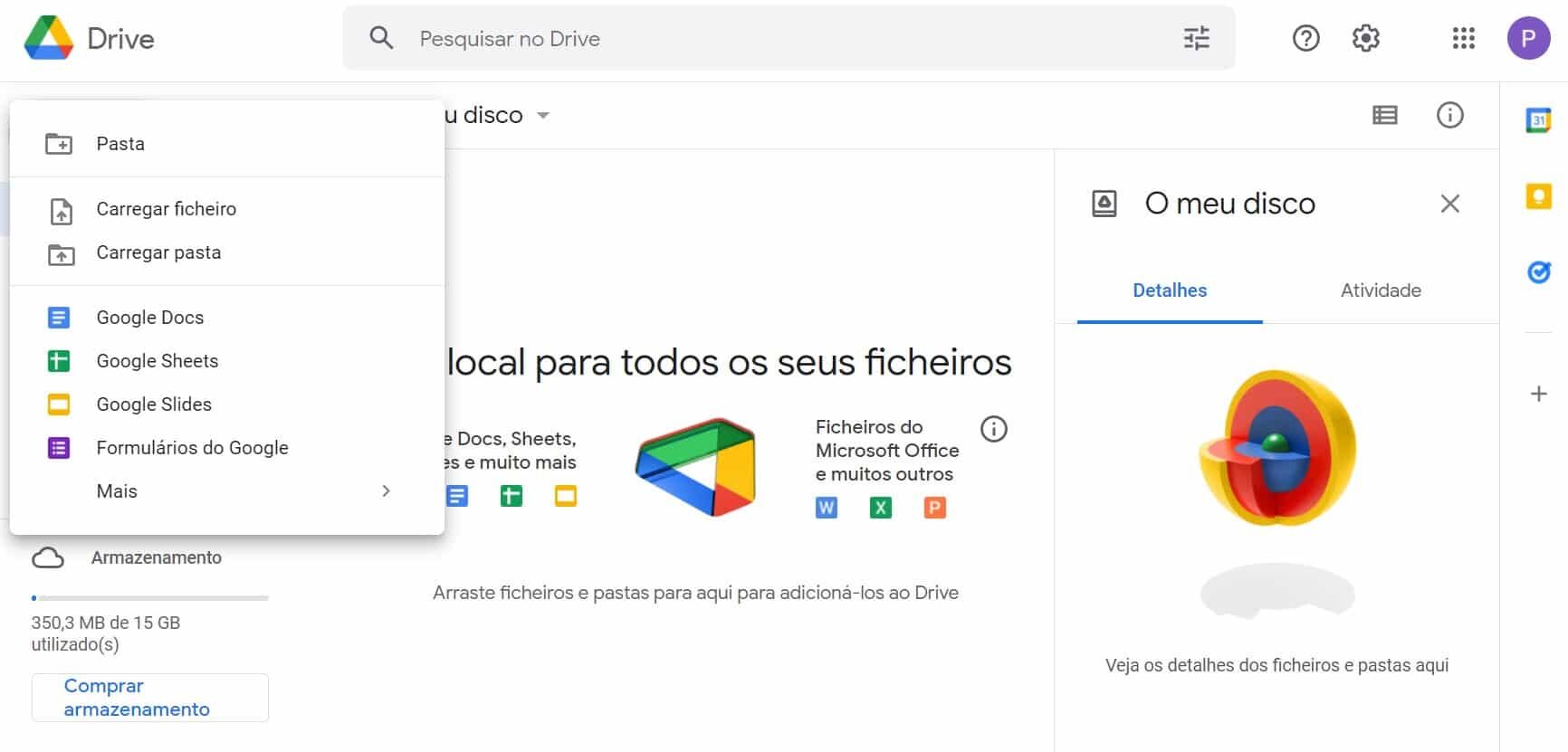Create a new Formulários do Google form
Screen dimensions: 1568x752
(x=226, y=448)
